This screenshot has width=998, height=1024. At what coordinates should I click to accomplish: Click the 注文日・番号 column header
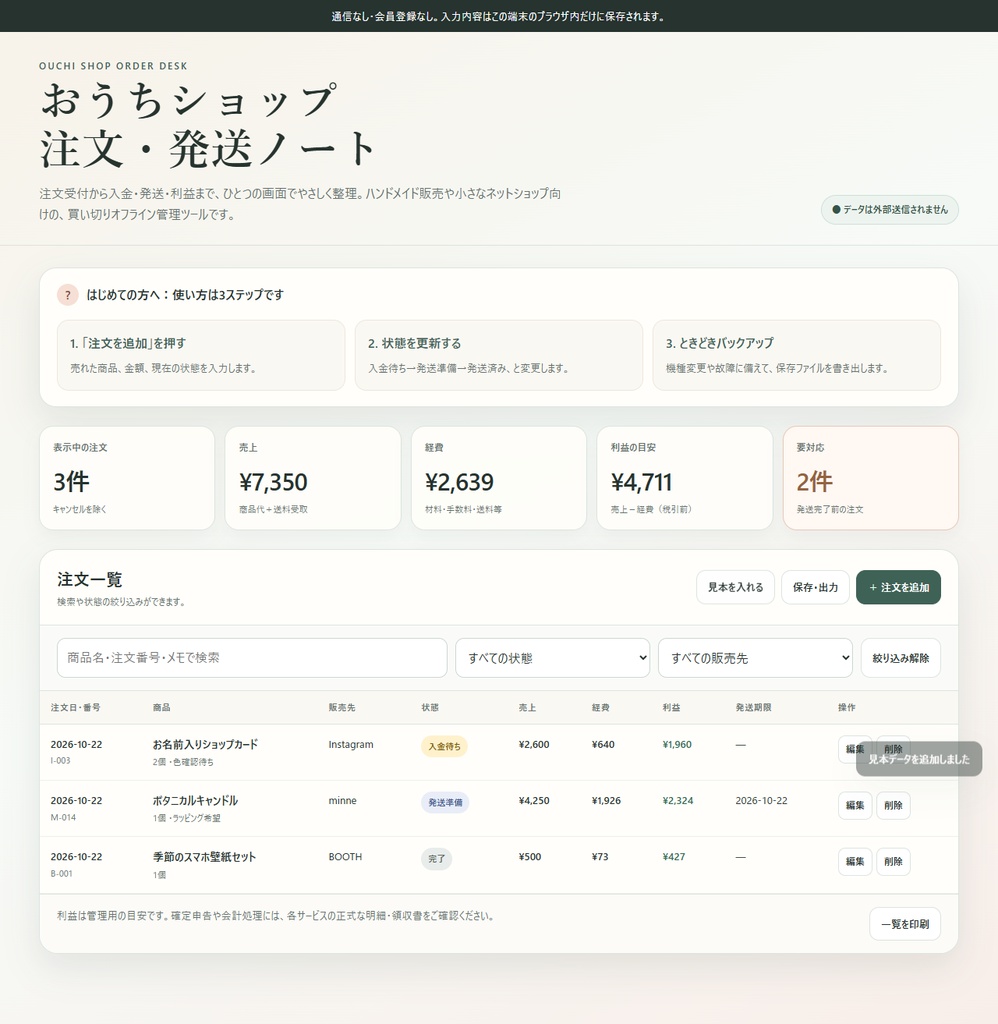[76, 707]
